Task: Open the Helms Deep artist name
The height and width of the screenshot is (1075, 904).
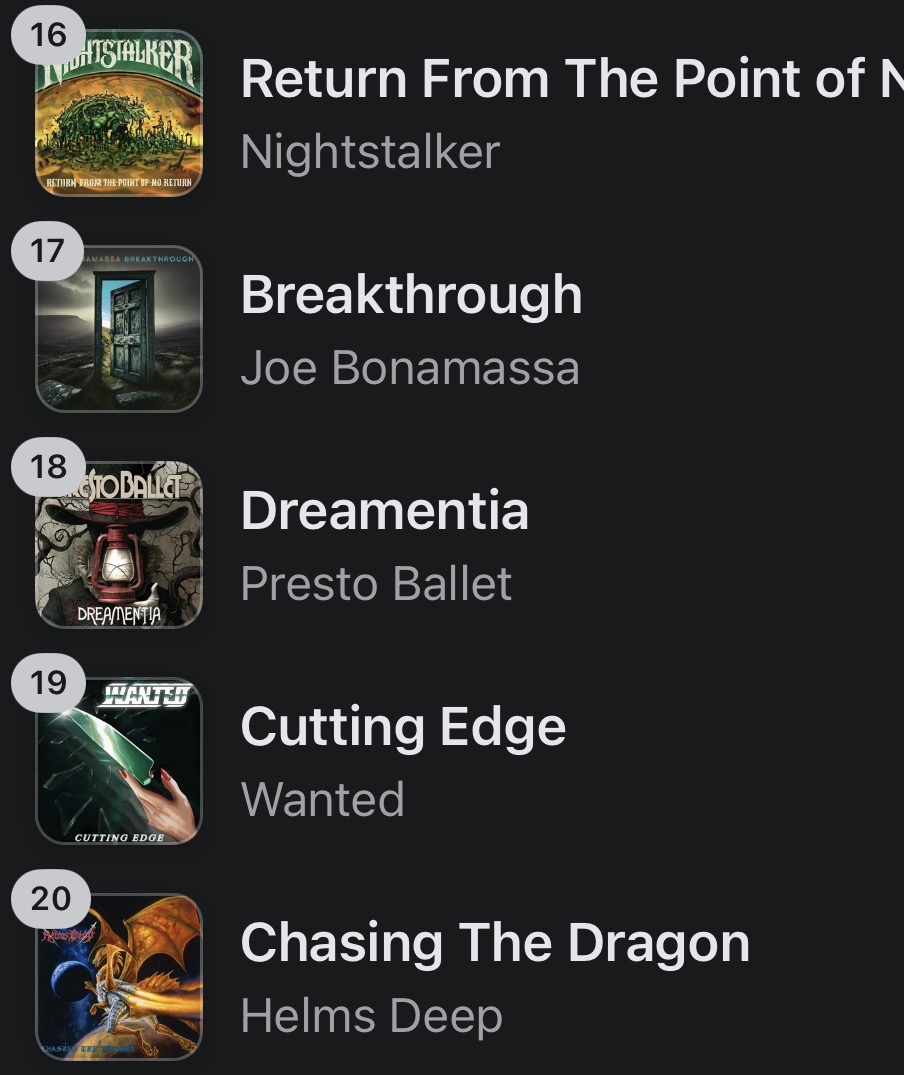Action: pos(371,1016)
